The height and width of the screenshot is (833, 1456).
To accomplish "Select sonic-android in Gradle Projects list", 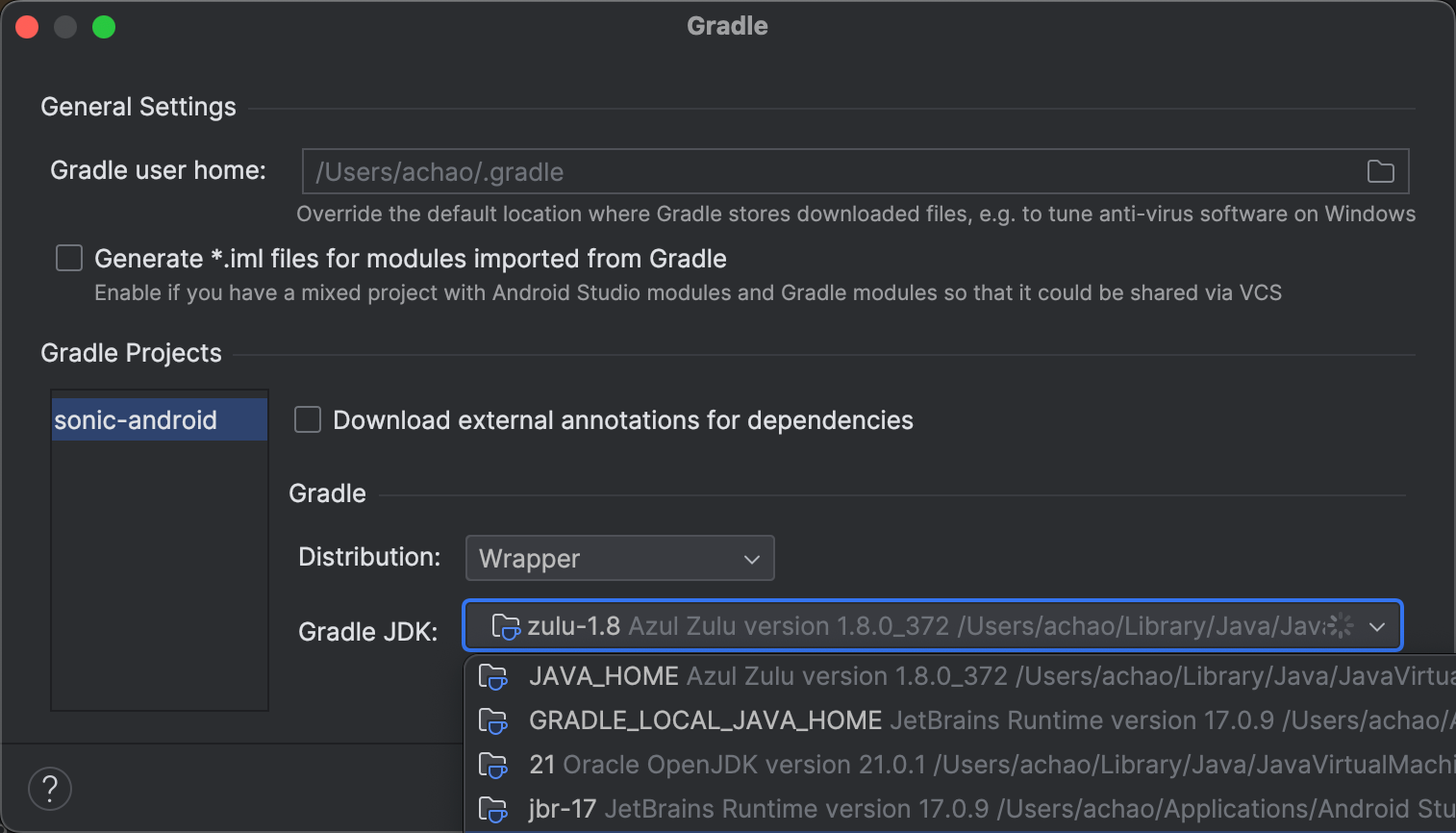I will (136, 420).
